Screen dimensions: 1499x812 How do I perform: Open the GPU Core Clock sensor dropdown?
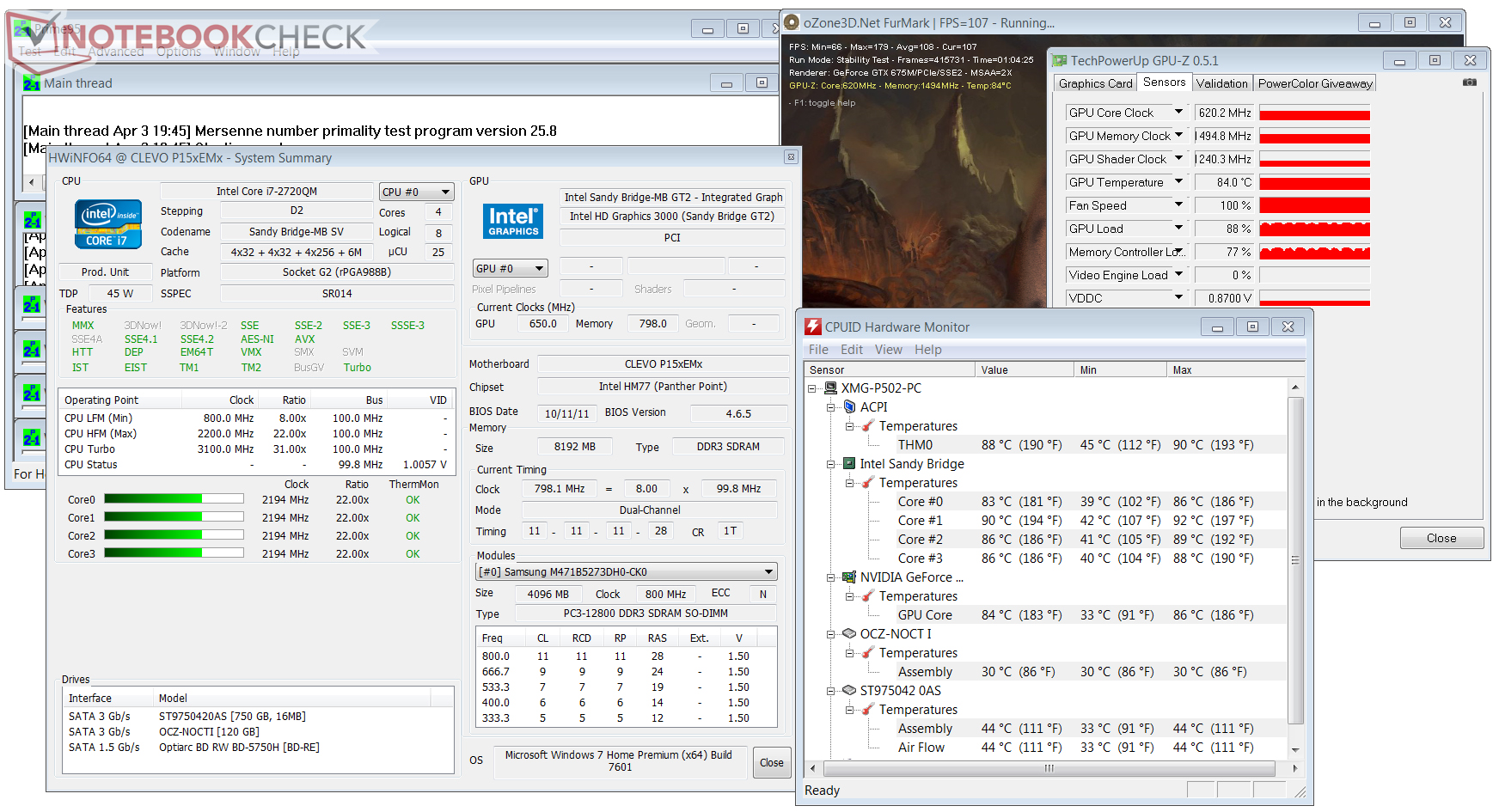click(1178, 113)
